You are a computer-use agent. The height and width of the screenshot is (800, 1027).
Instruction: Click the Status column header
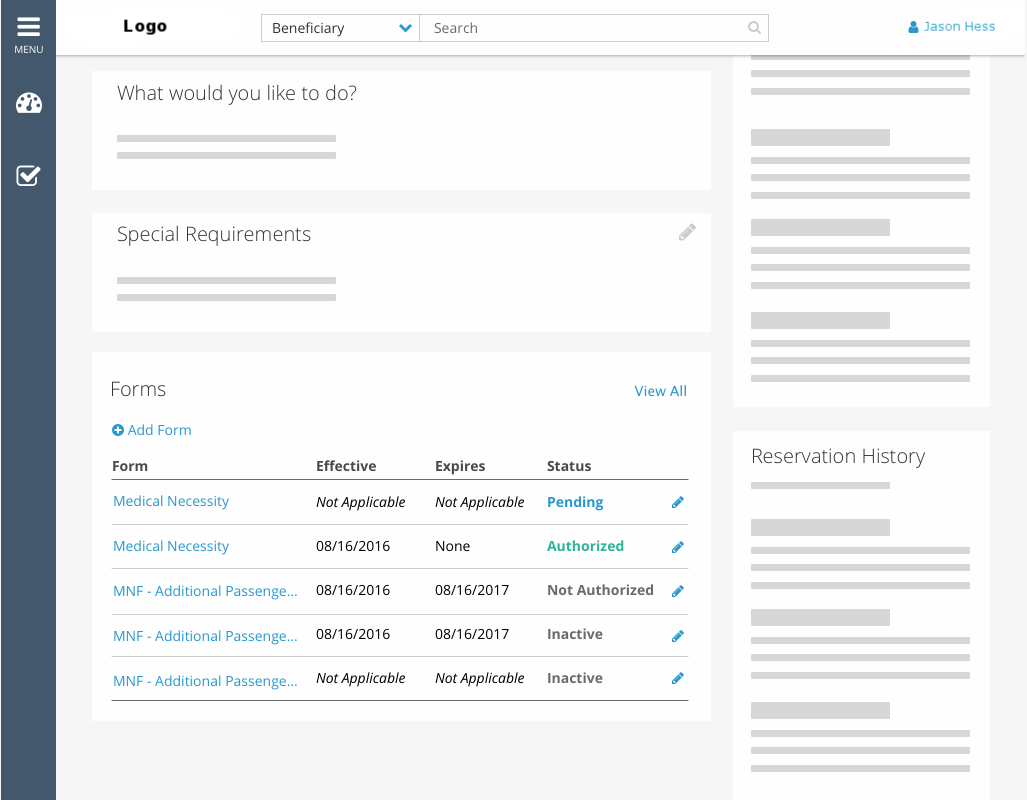click(x=569, y=466)
